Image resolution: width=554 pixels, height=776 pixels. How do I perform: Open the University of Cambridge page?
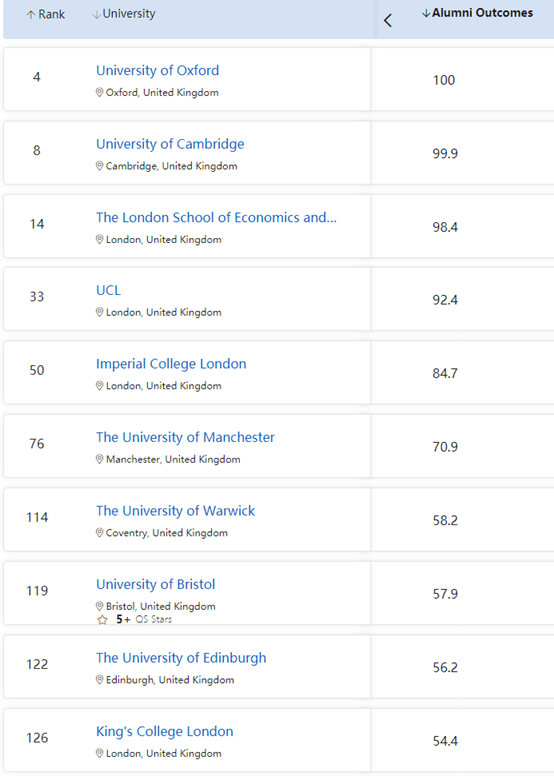(x=170, y=144)
